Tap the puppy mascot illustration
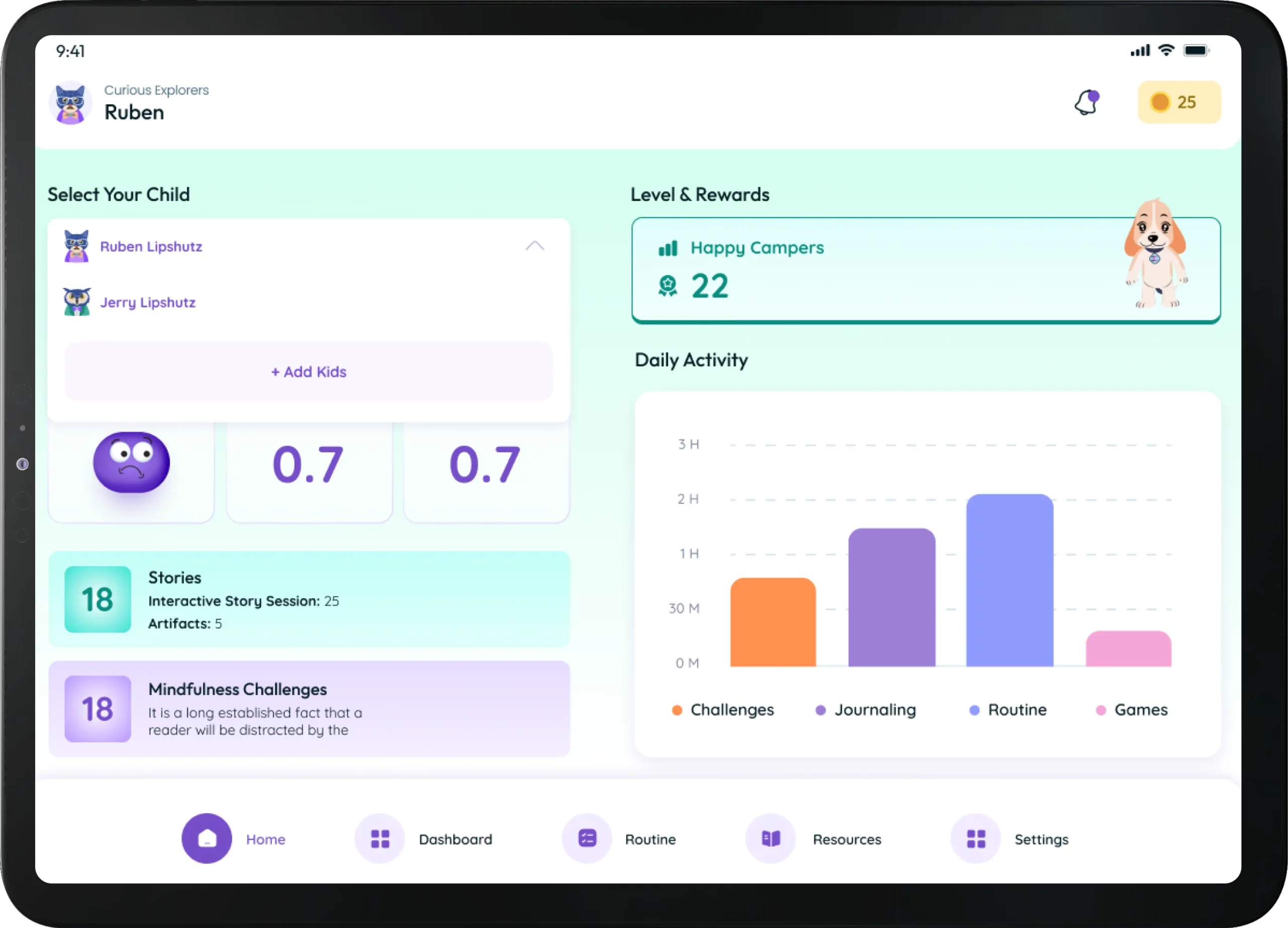Viewport: 1288px width, 928px height. (x=1156, y=253)
